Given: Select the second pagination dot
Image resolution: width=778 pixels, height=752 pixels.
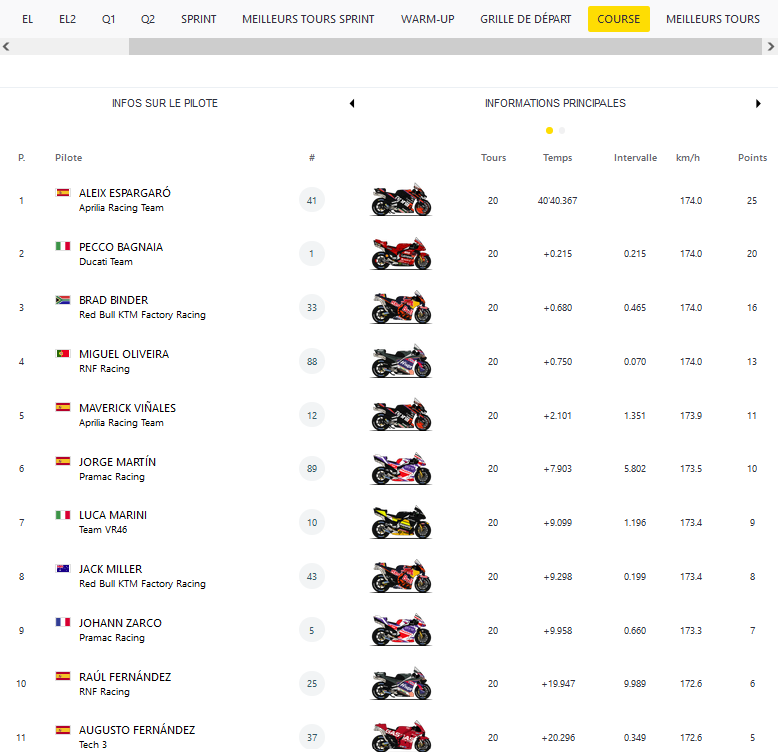Looking at the screenshot, I should (x=562, y=130).
